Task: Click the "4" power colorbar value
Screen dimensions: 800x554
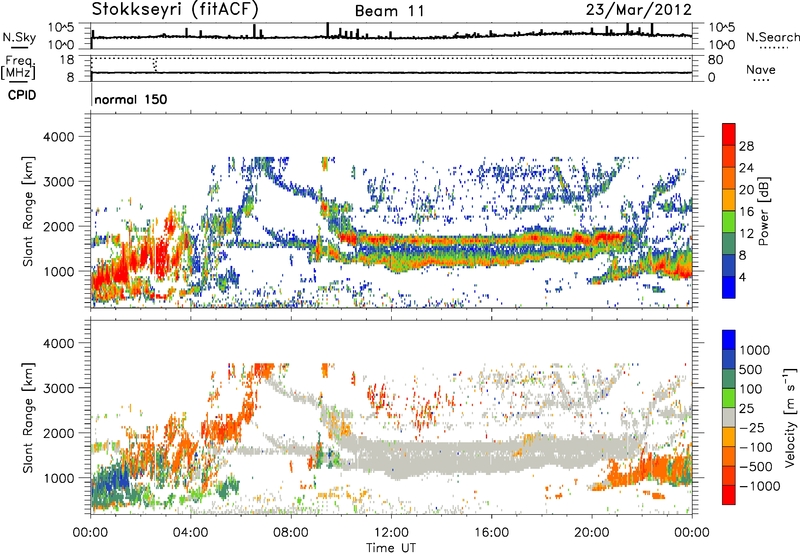Action: (743, 278)
